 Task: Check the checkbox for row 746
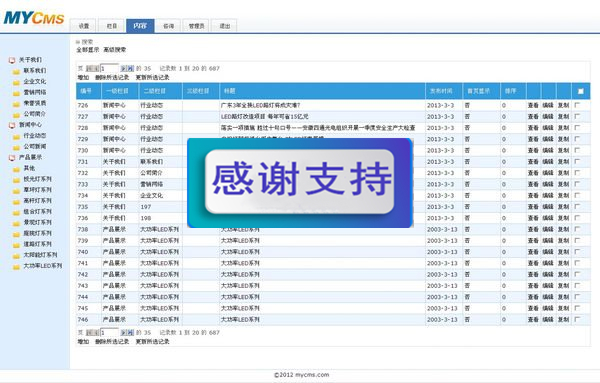[577, 319]
